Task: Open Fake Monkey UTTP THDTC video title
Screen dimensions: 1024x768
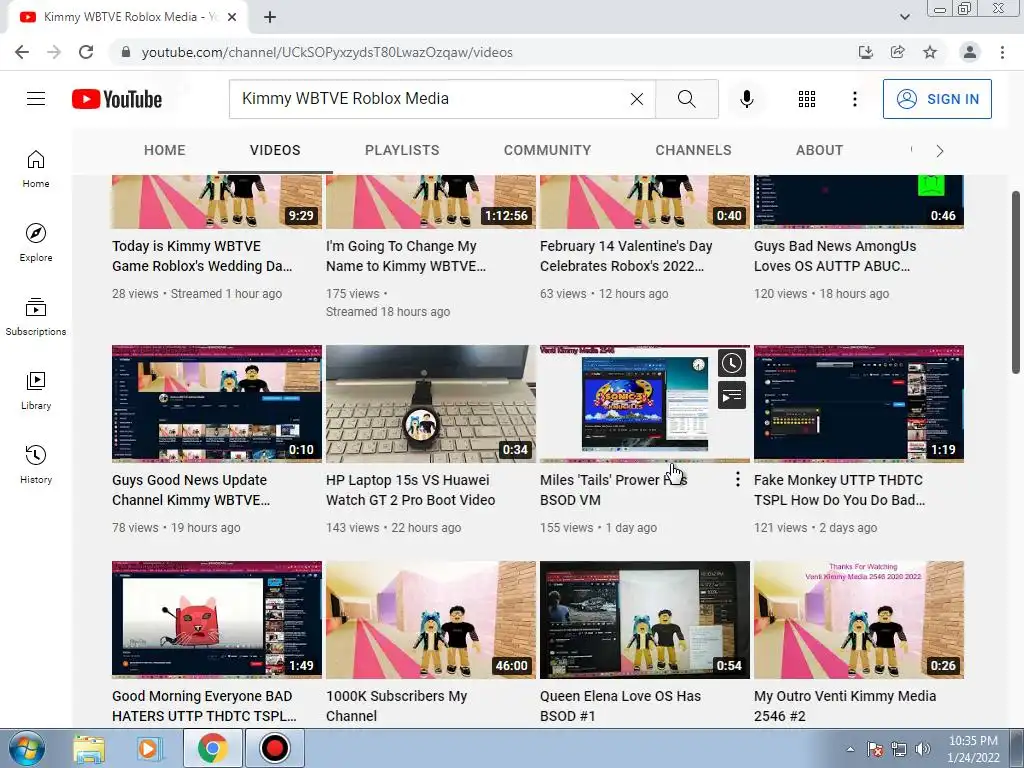Action: (x=839, y=490)
